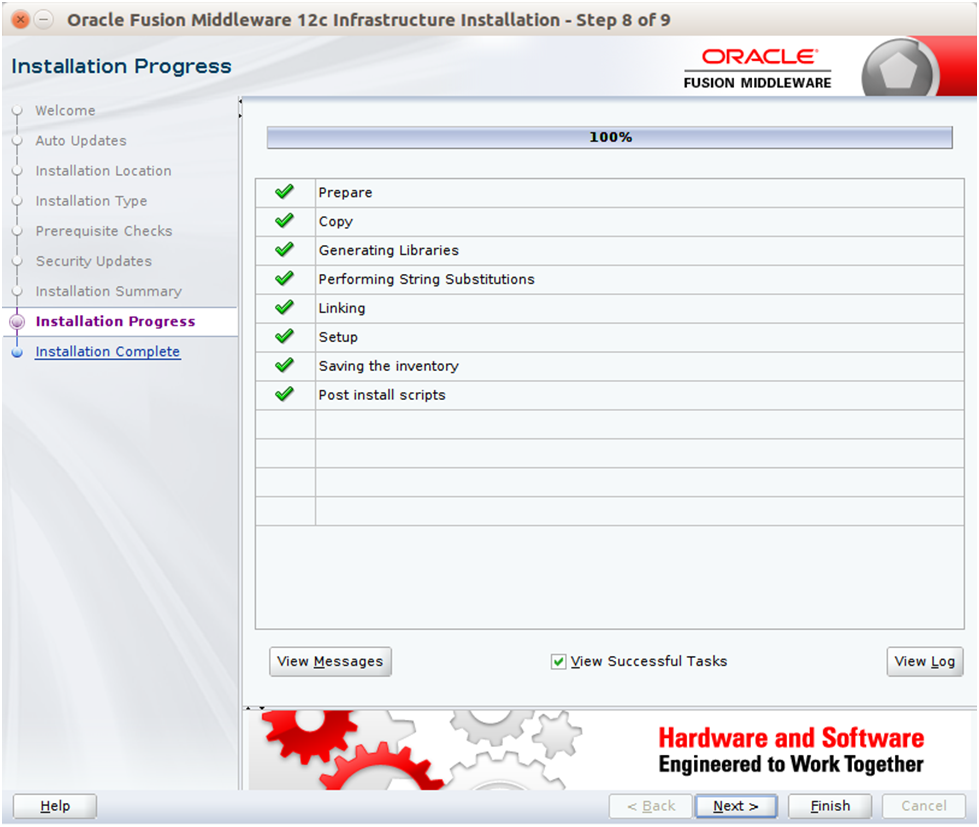Click the green checkmark beside Copy
Viewport: 979px width, 827px height.
[284, 221]
